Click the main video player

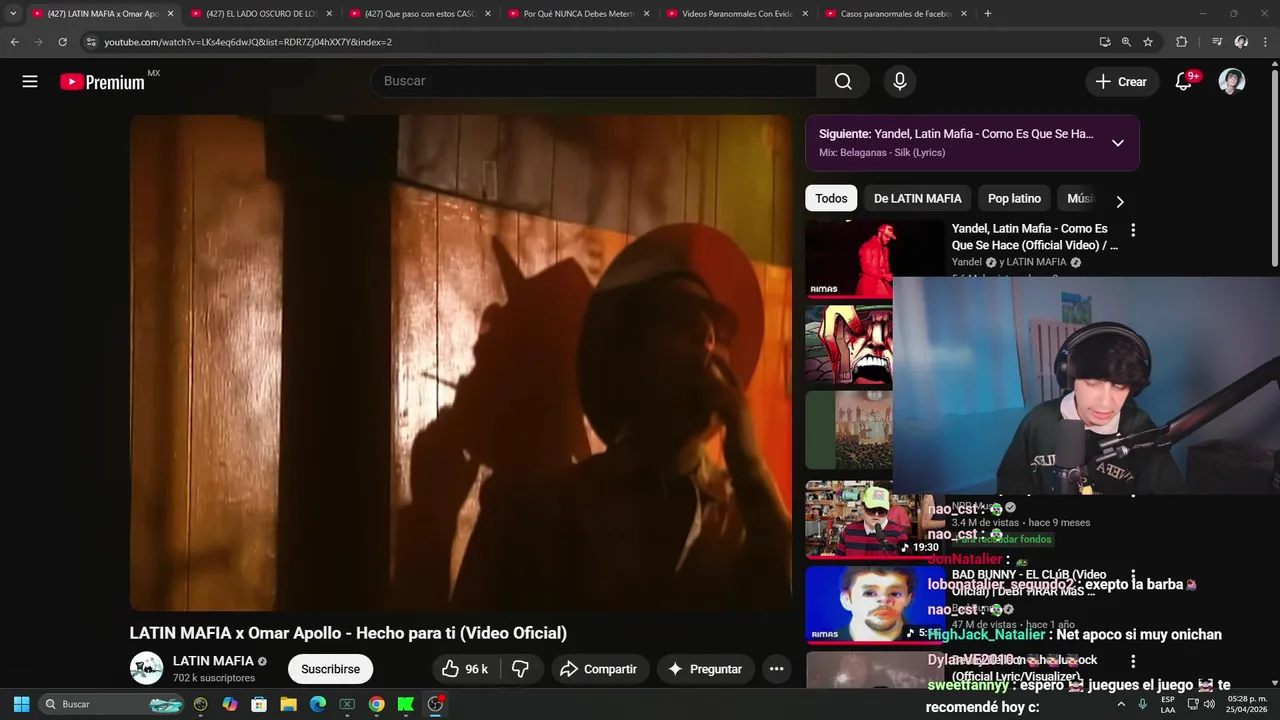click(460, 362)
